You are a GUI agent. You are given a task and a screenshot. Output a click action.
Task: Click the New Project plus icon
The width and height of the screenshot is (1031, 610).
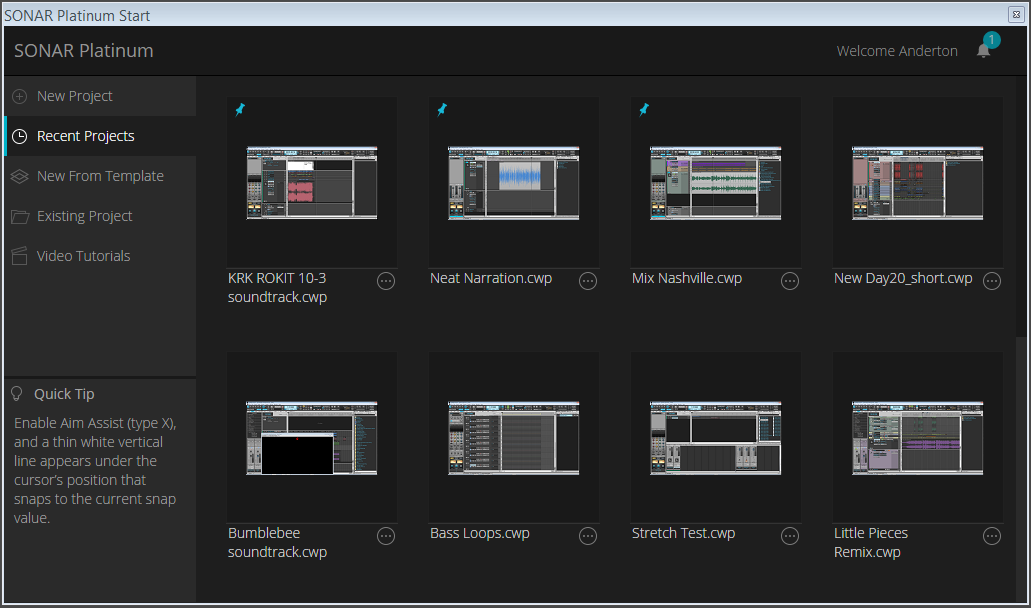(x=20, y=97)
